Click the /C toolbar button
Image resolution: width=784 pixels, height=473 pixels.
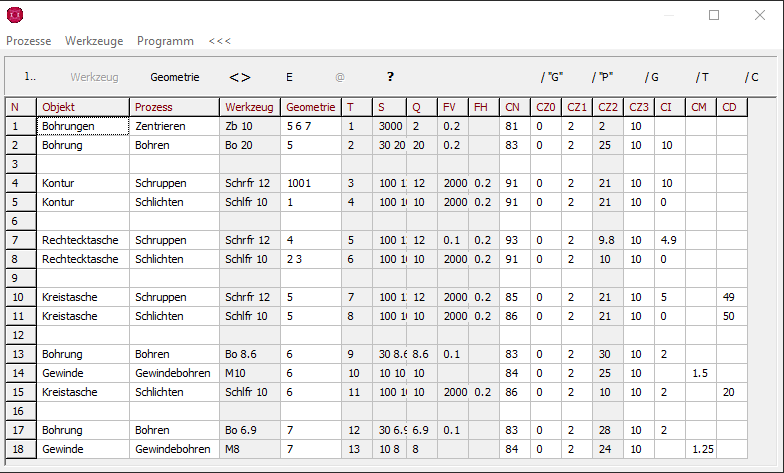752,77
